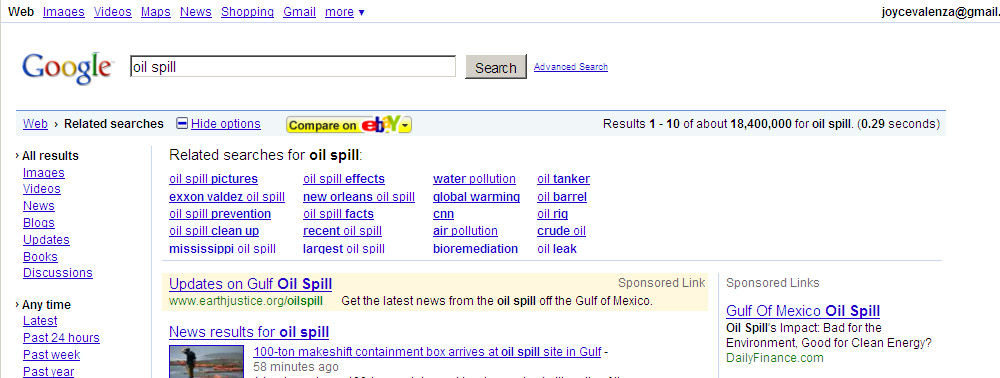Open Gmail from the top navigation

[x=300, y=11]
